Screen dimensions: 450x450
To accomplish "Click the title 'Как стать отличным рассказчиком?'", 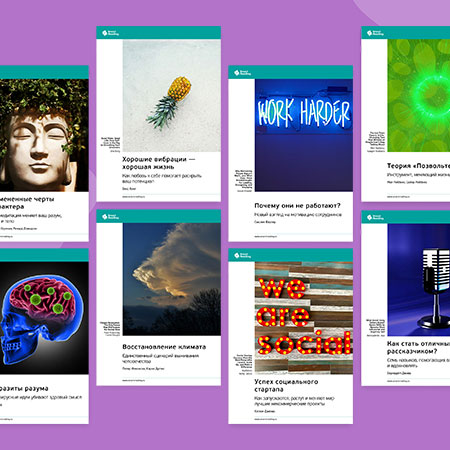I will click(x=418, y=347).
